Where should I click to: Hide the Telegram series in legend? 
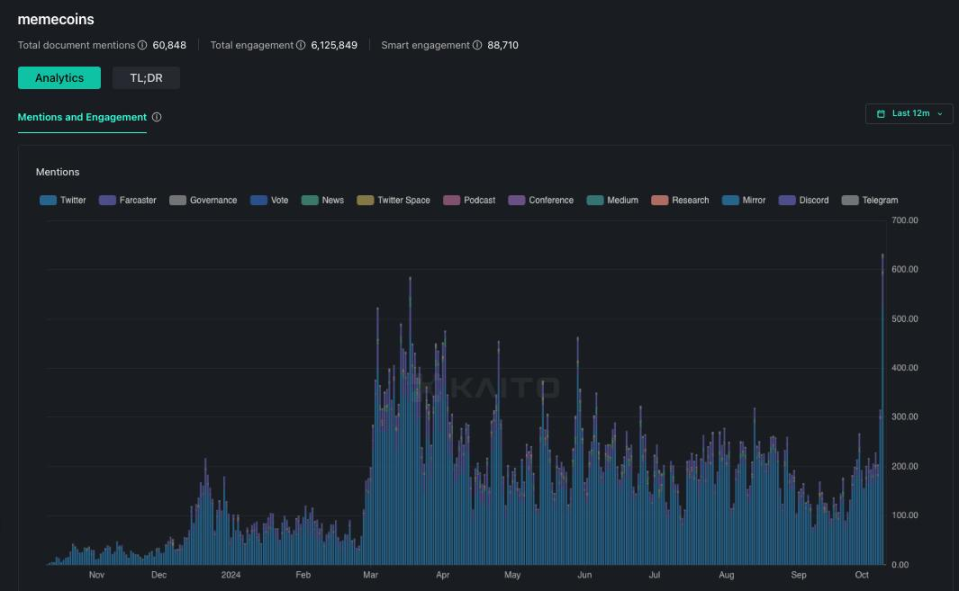tap(870, 200)
